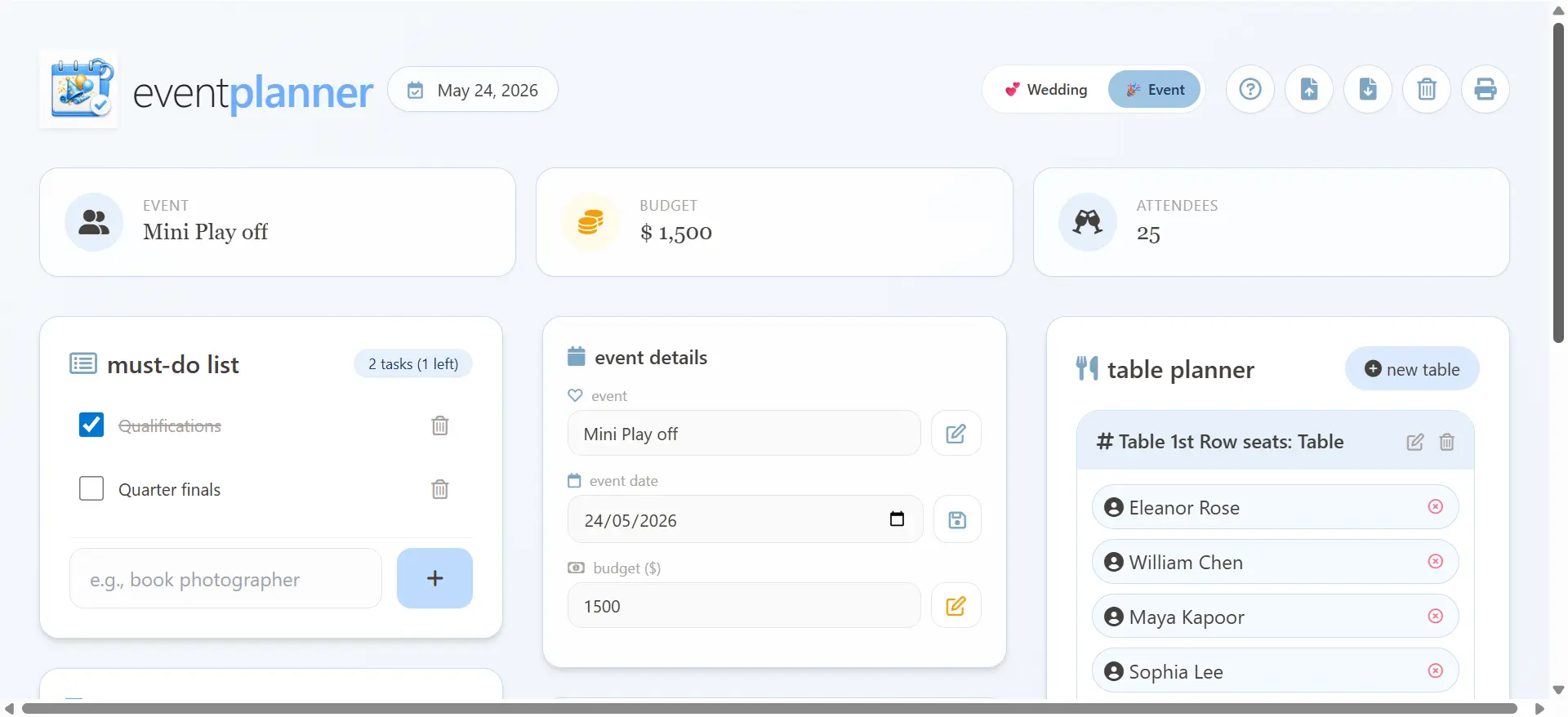Click the Quarter finals task text
This screenshot has width=1568, height=717.
169,489
